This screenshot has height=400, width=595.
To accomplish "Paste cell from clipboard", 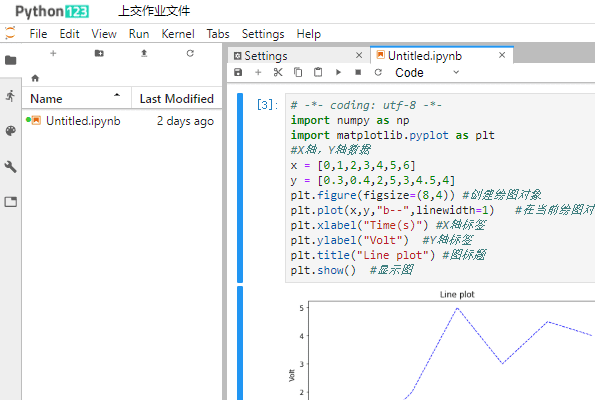I will pos(318,72).
